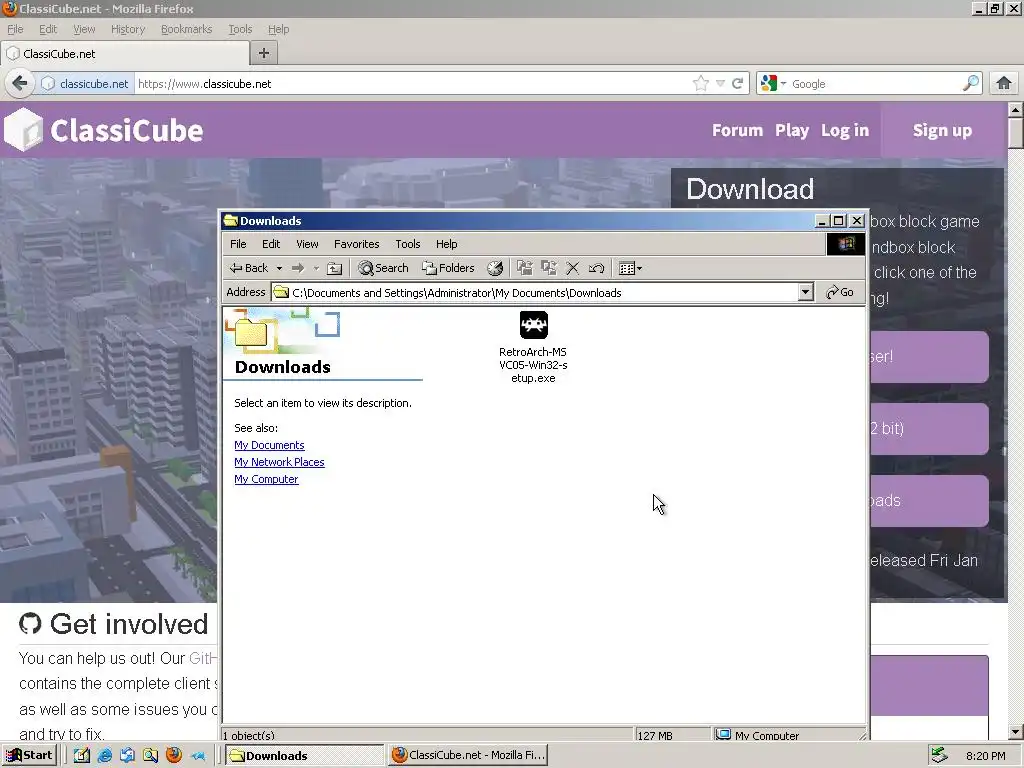Click the Start button
The height and width of the screenshot is (768, 1024).
pos(29,756)
